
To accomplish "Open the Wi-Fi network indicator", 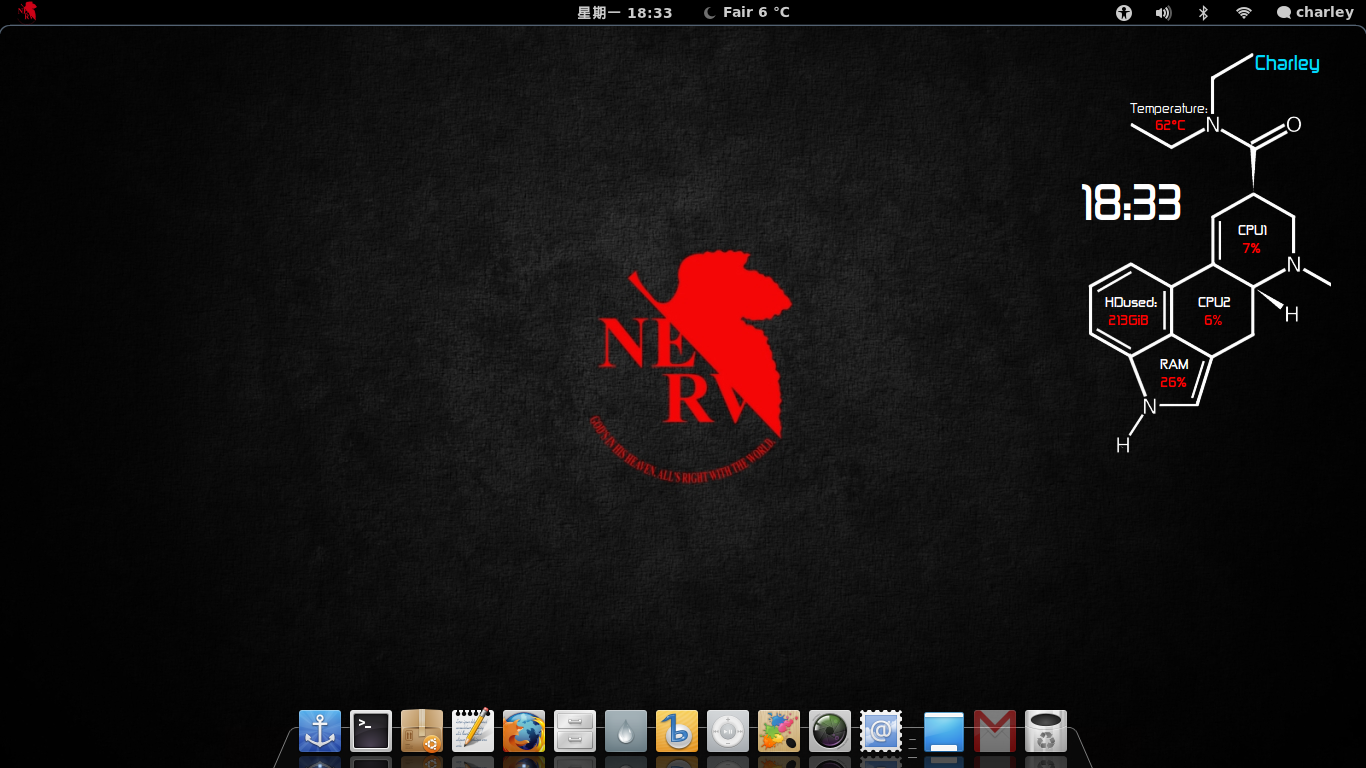I will point(1244,13).
